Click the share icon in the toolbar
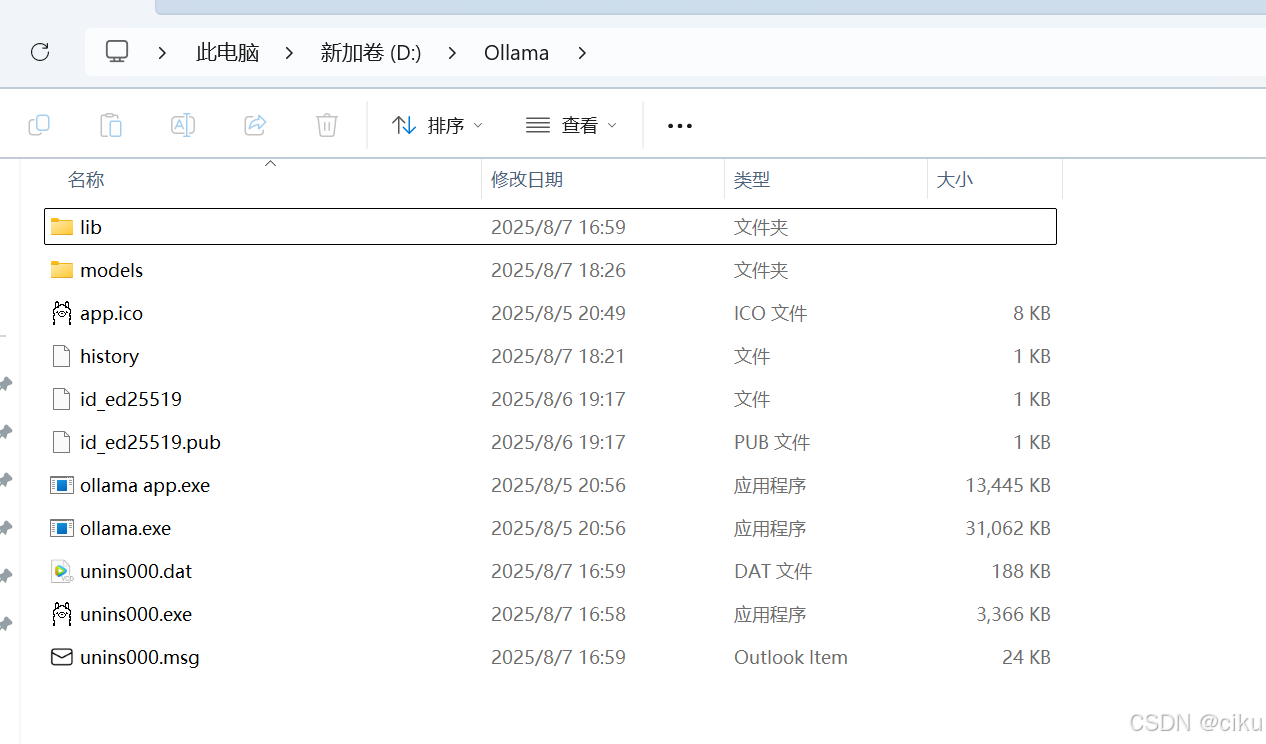Screen dimensions: 1266x744 pos(255,125)
